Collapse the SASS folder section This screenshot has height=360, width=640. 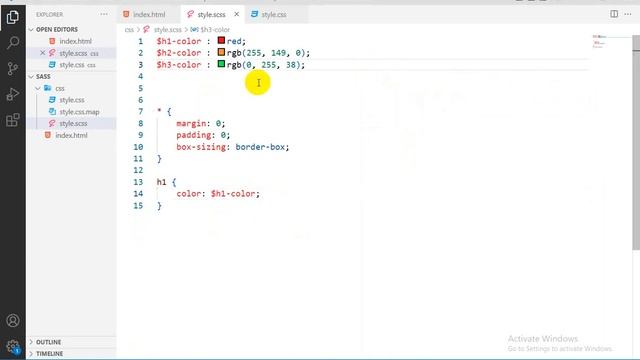31,77
